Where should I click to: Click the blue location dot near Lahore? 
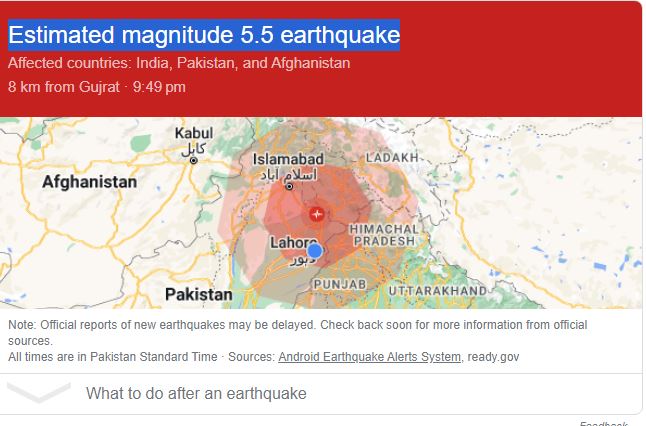(x=315, y=250)
